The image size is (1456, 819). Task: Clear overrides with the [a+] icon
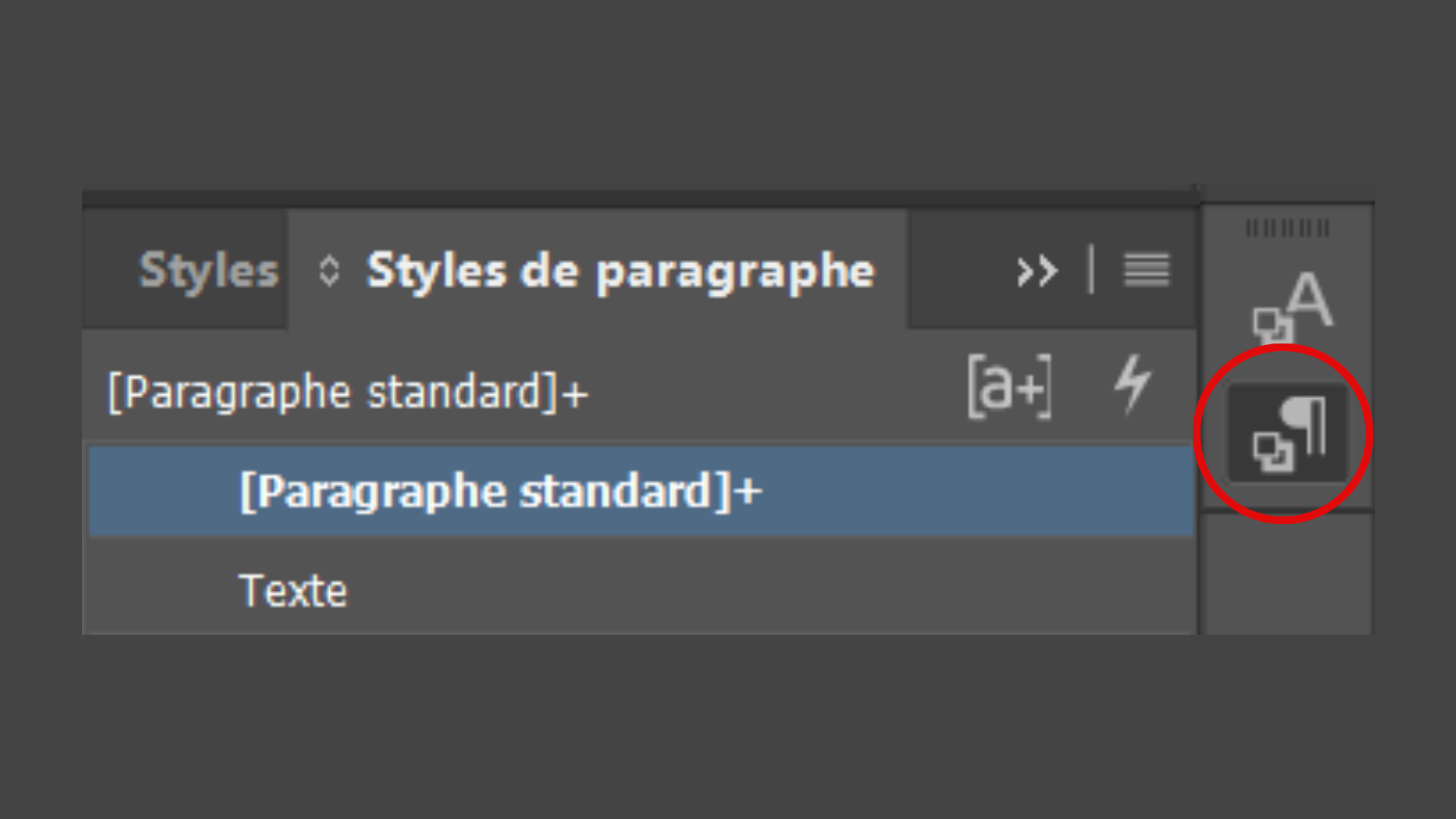(1010, 386)
